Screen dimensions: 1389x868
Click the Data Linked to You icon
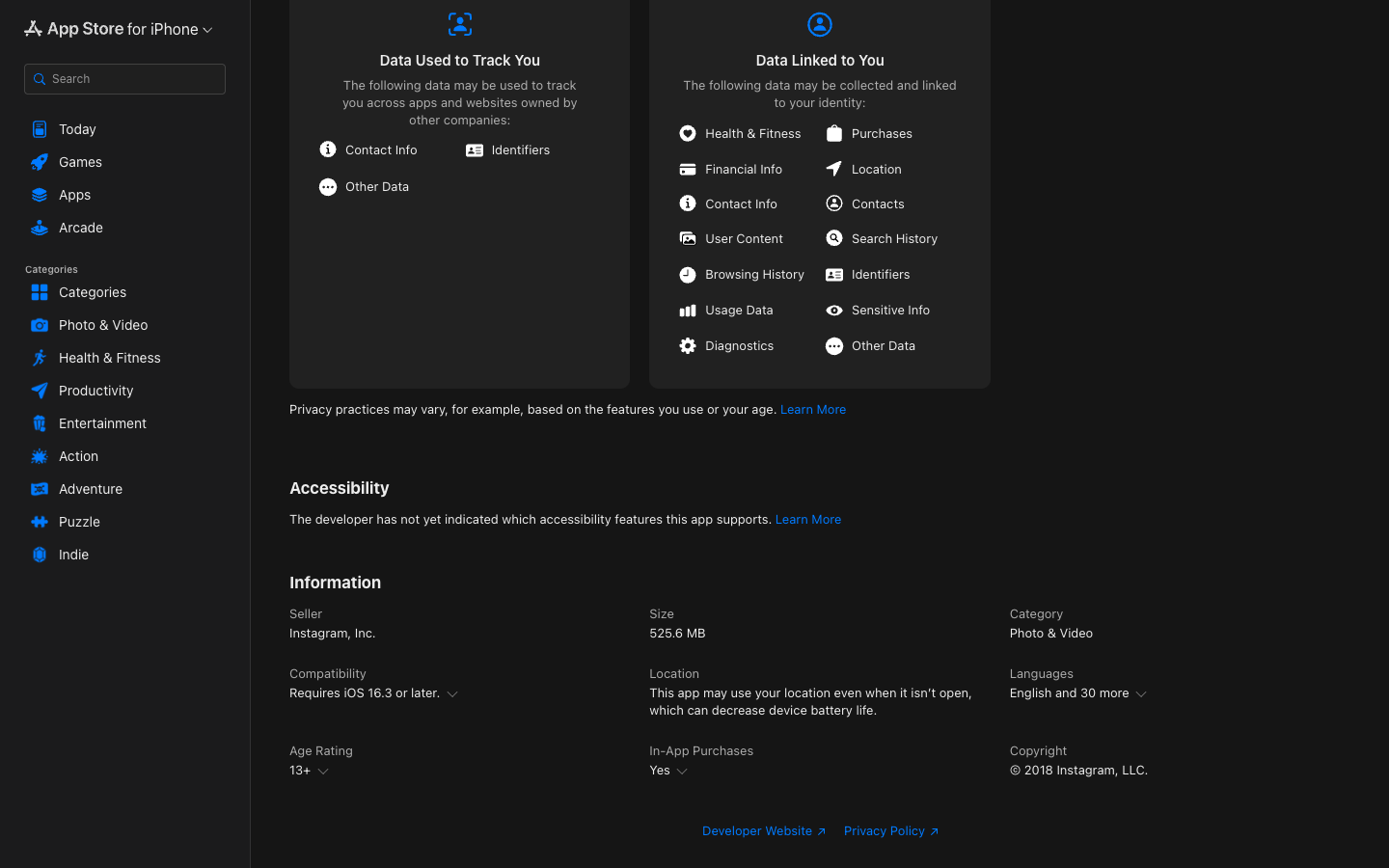click(x=820, y=24)
